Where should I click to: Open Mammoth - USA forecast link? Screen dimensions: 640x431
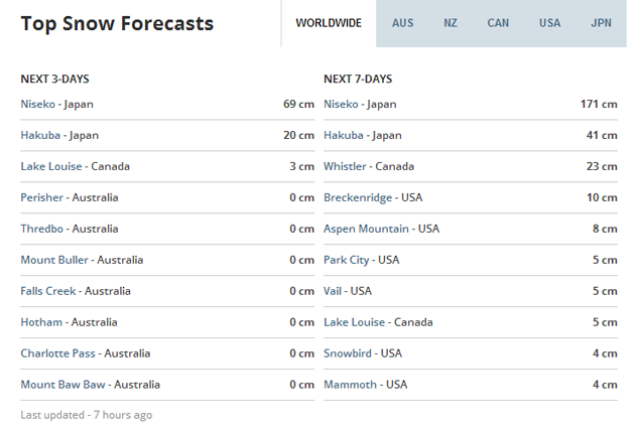pyautogui.click(x=365, y=384)
